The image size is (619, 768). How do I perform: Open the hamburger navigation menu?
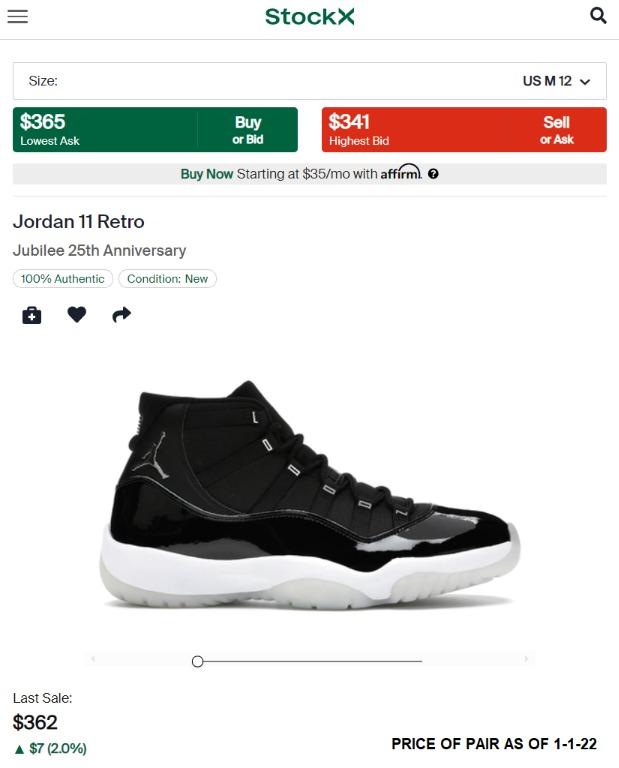click(18, 16)
